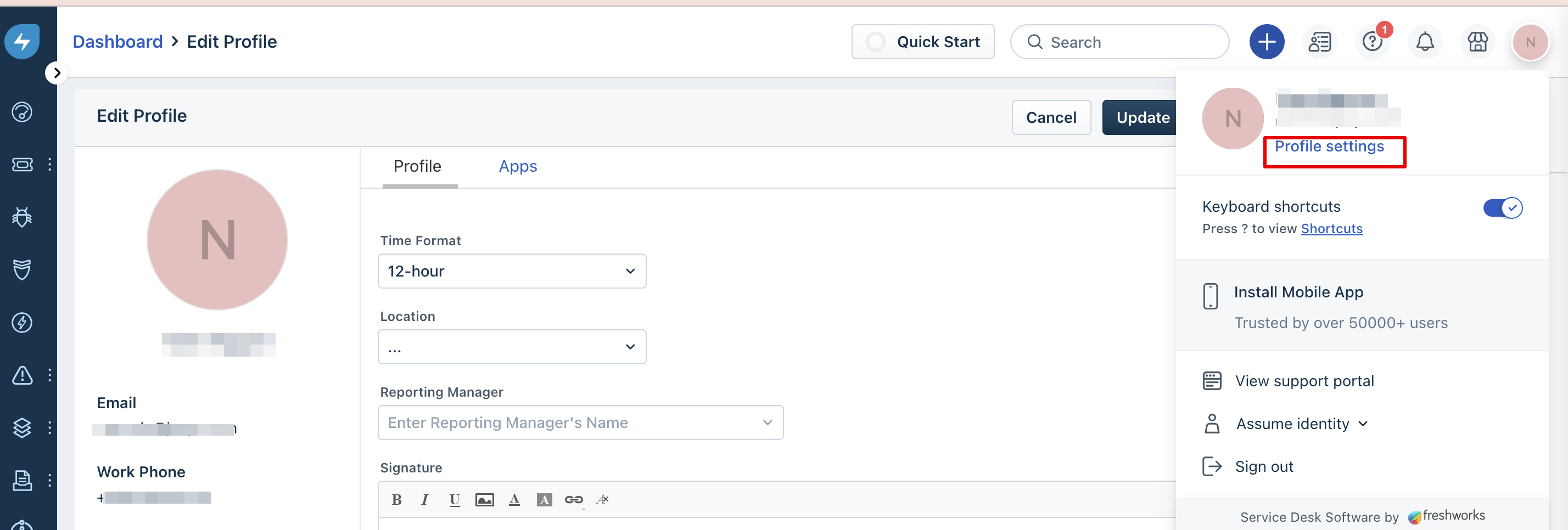Open the Location dropdown
This screenshot has height=530, width=1568.
pos(511,347)
